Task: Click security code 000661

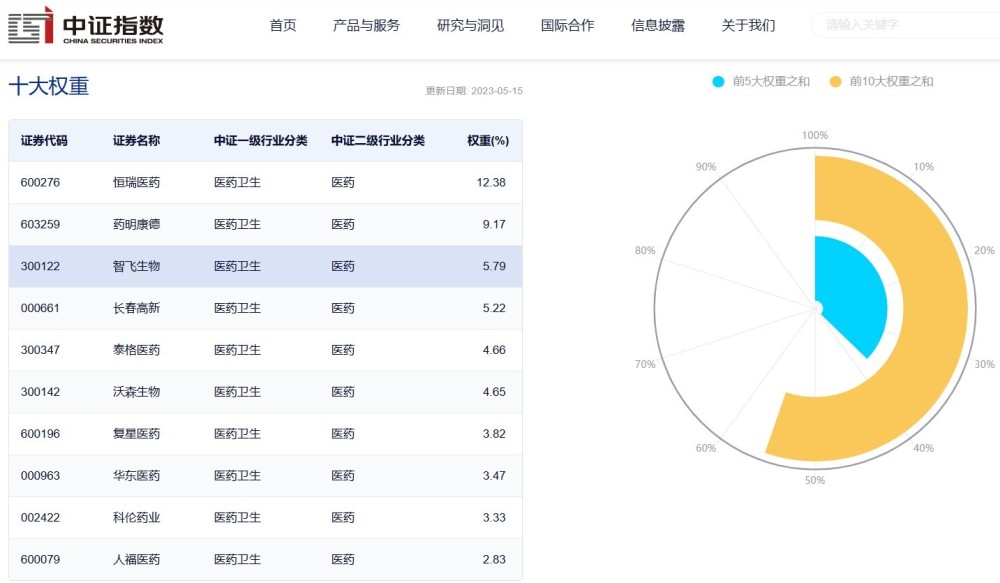Action: coord(40,309)
